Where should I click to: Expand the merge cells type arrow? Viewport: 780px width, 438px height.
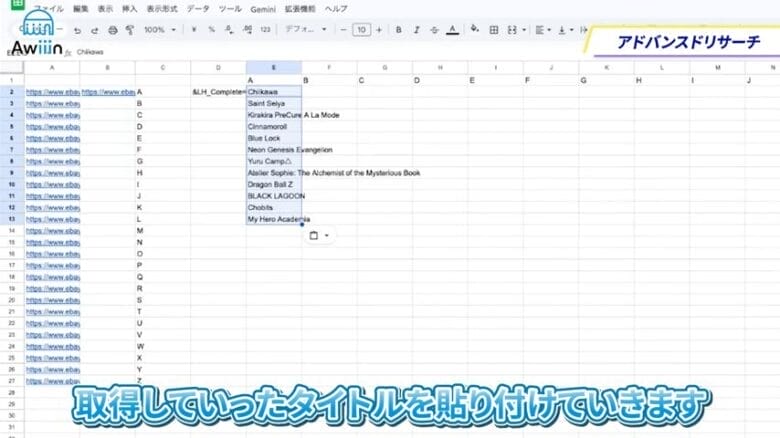click(524, 30)
